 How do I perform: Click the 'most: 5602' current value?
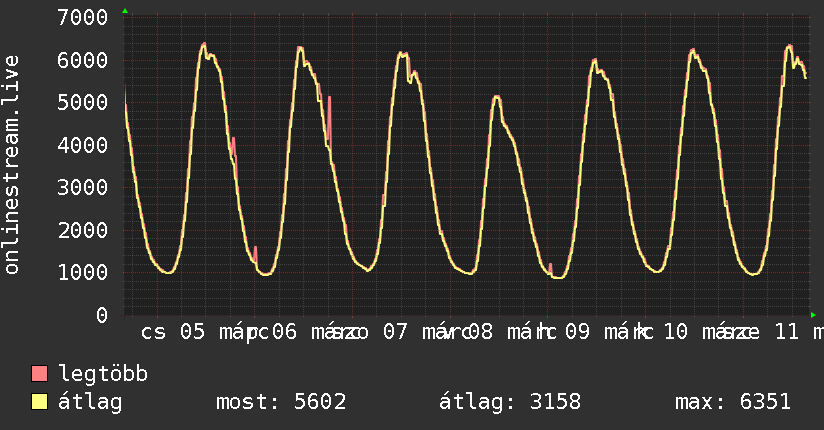pos(281,403)
